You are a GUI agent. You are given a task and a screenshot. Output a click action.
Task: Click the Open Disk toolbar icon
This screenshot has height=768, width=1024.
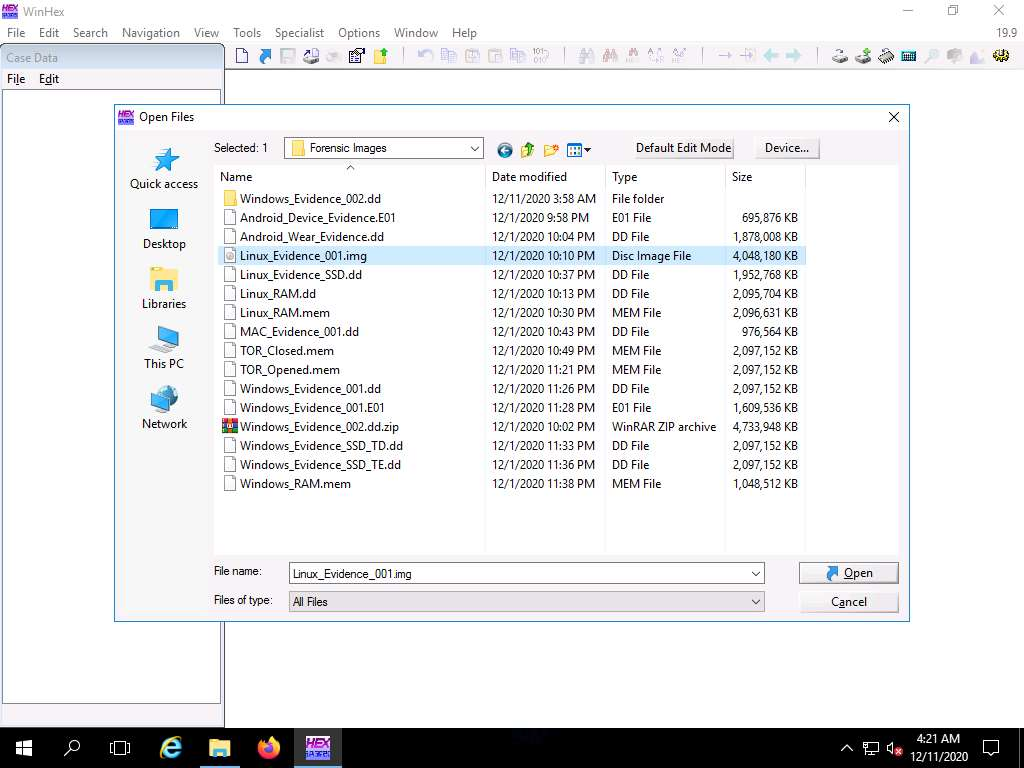pyautogui.click(x=840, y=56)
